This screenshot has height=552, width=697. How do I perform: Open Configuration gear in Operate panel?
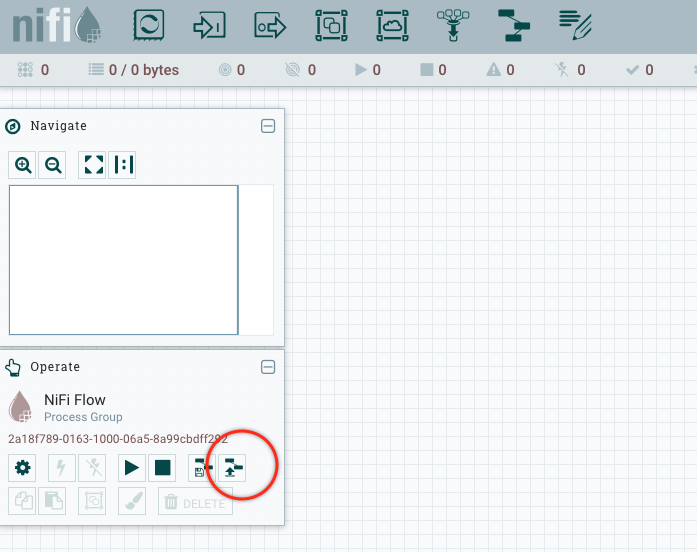[x=22, y=468]
